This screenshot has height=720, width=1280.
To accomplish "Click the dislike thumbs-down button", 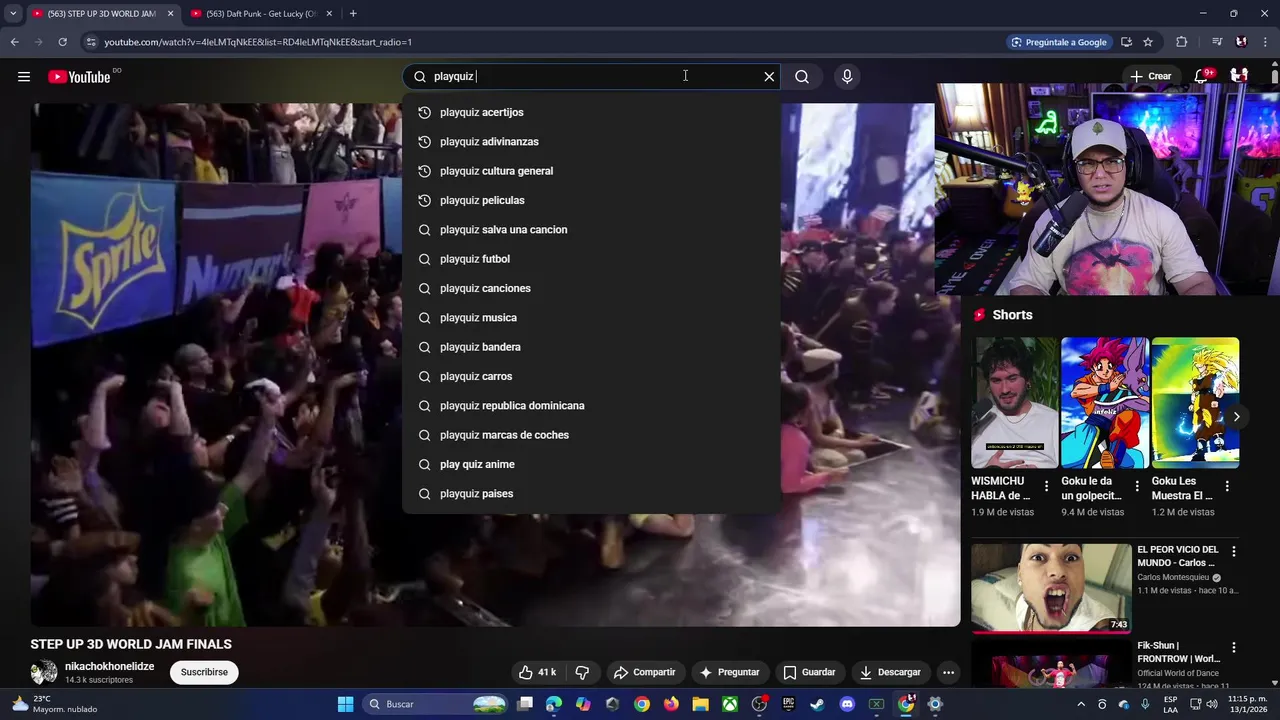I will [x=583, y=672].
